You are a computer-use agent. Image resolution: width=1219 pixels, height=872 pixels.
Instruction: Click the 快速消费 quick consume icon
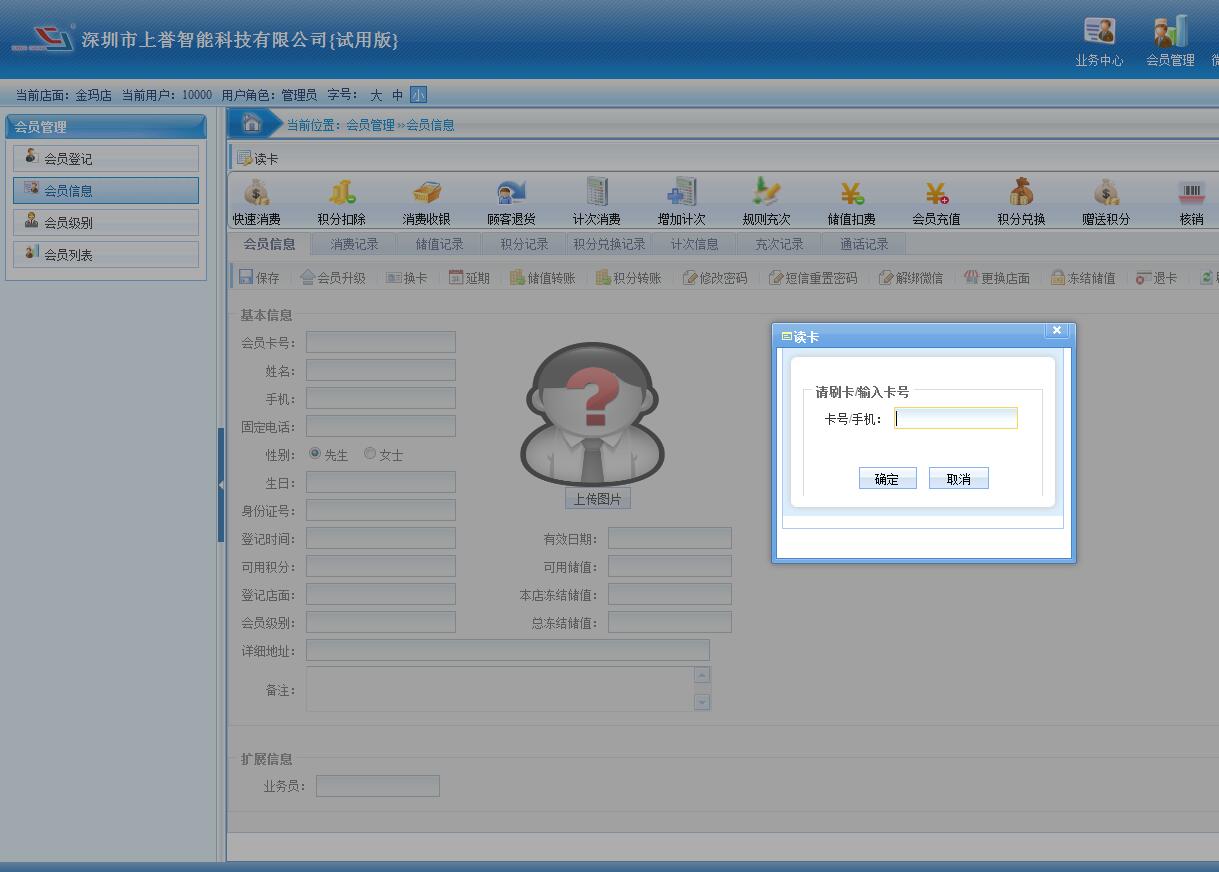[256, 193]
